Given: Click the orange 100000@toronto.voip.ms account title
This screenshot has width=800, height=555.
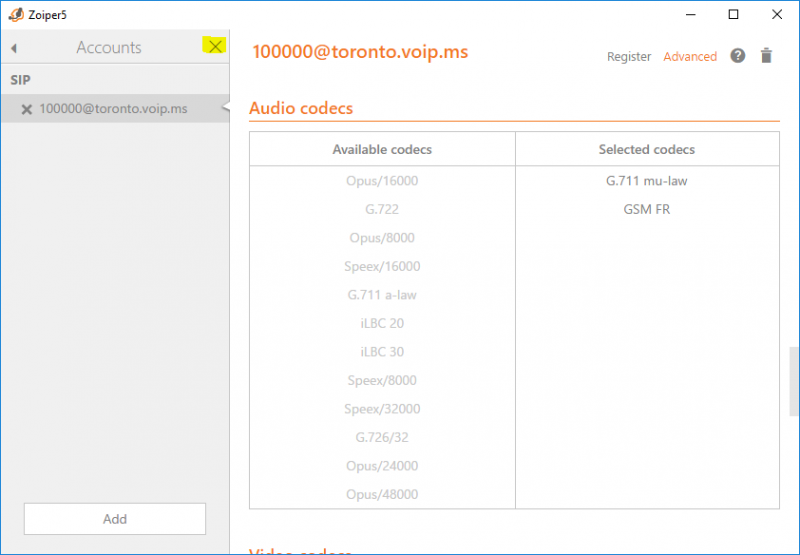Looking at the screenshot, I should (x=360, y=52).
